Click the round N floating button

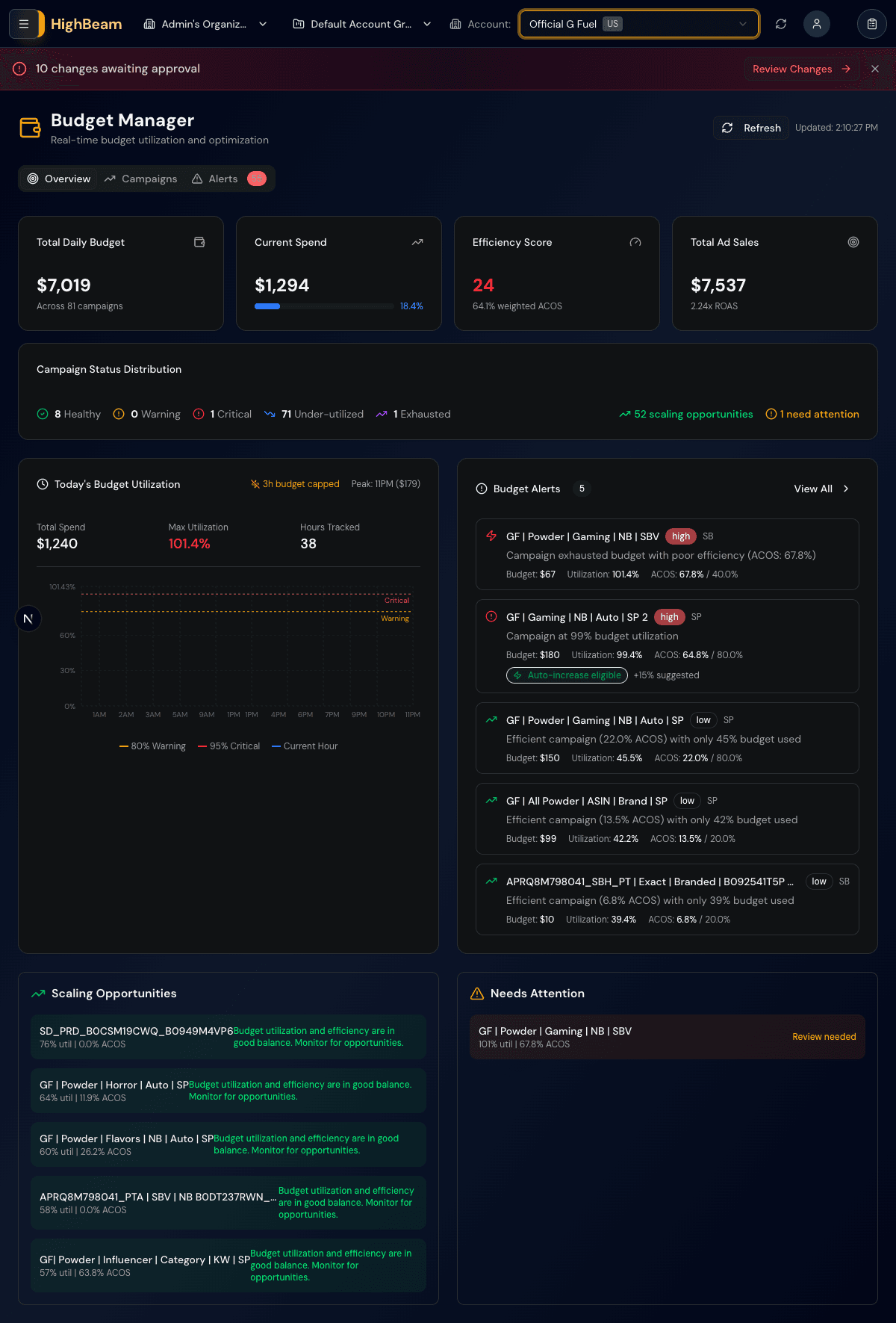pyautogui.click(x=28, y=619)
